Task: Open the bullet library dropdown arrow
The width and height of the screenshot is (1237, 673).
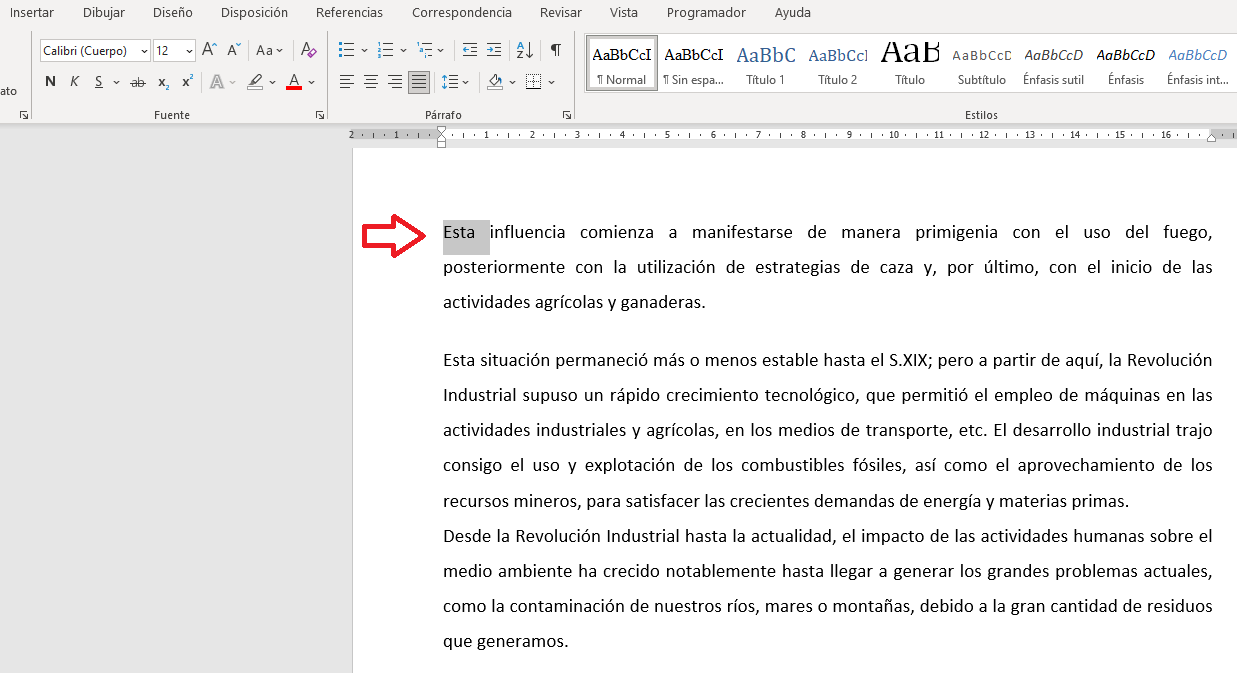Action: (x=364, y=50)
